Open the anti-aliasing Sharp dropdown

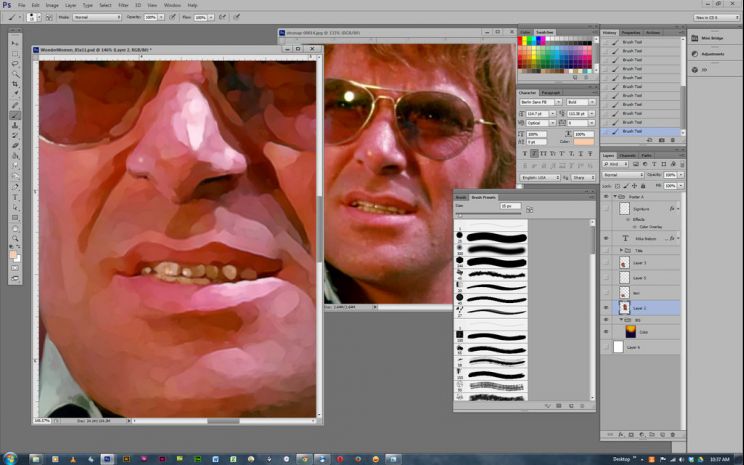coord(583,177)
